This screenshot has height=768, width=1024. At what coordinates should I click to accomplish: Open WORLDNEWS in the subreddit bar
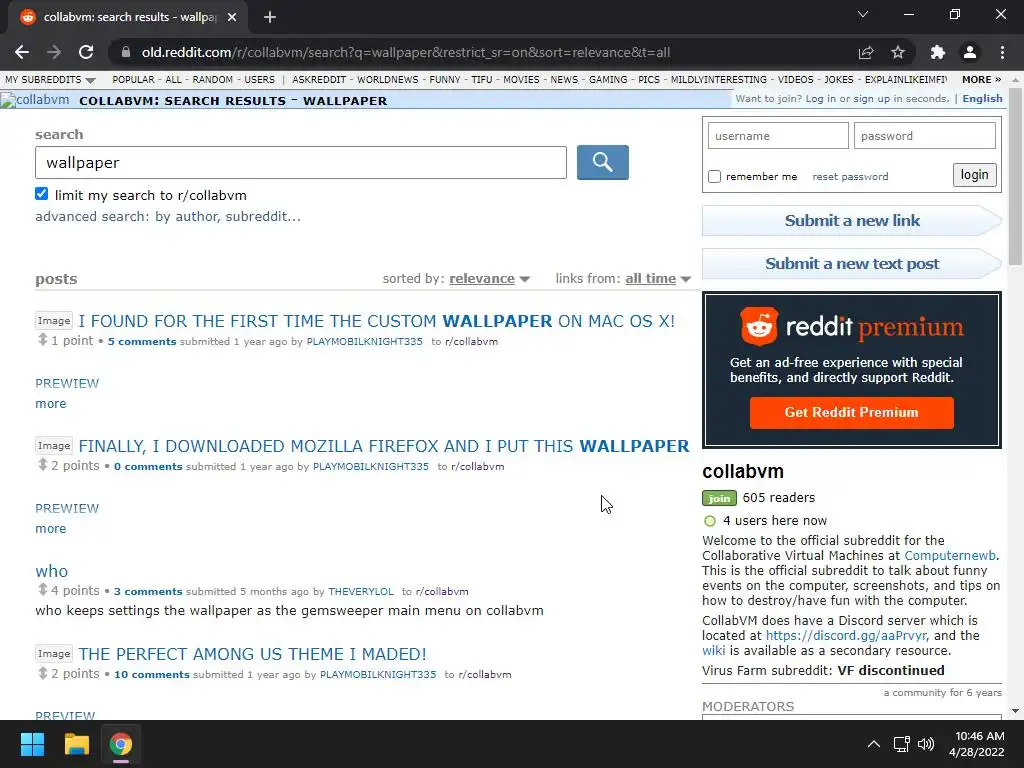click(x=387, y=80)
